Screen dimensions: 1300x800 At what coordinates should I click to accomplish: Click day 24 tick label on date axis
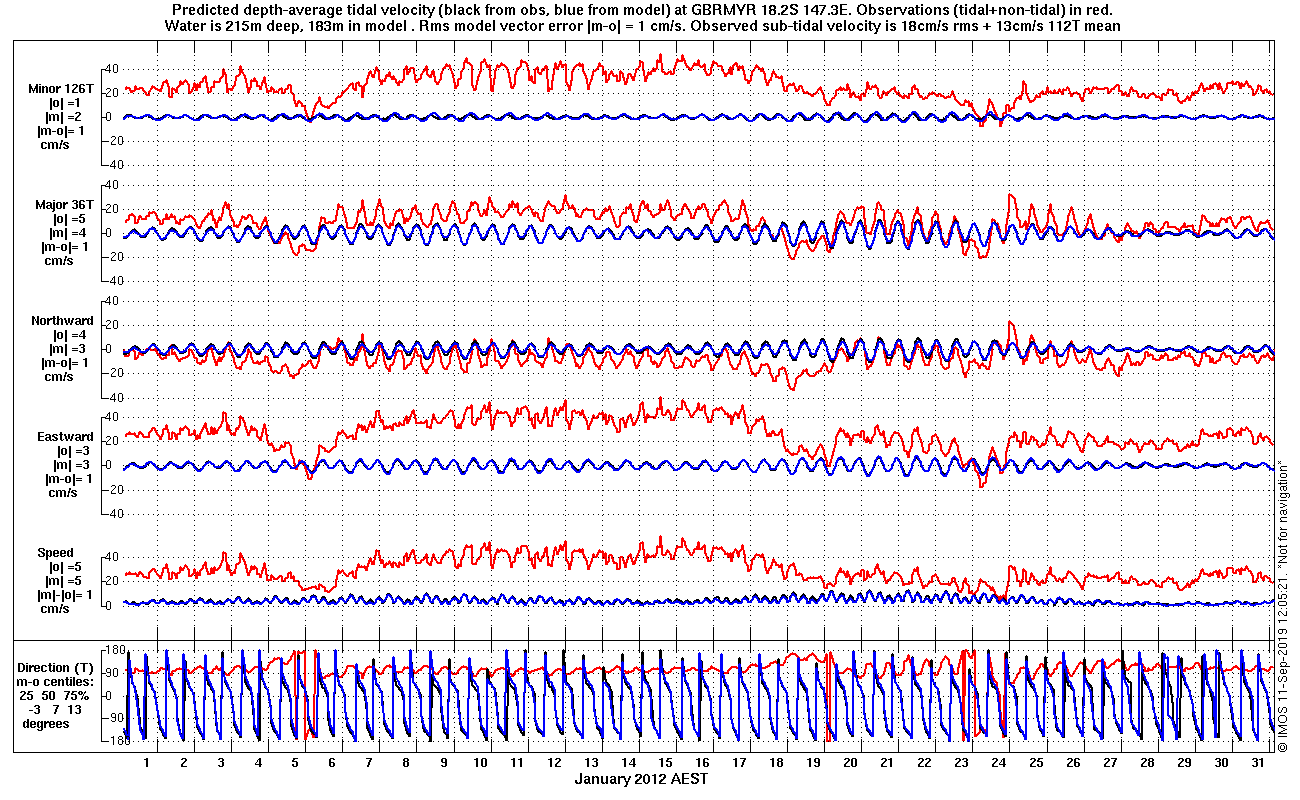pyautogui.click(x=998, y=763)
